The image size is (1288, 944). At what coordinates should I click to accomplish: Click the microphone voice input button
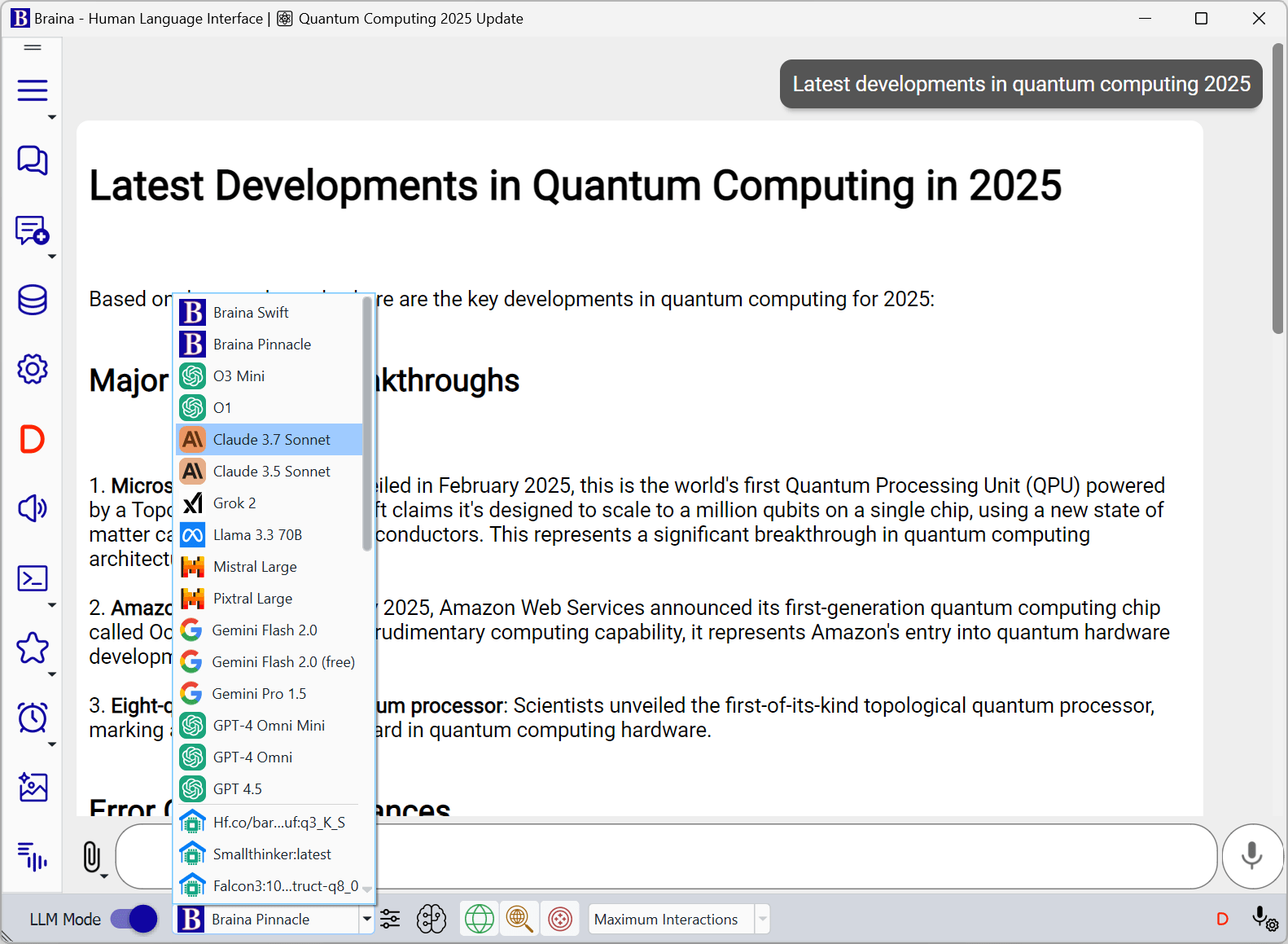click(x=1252, y=856)
